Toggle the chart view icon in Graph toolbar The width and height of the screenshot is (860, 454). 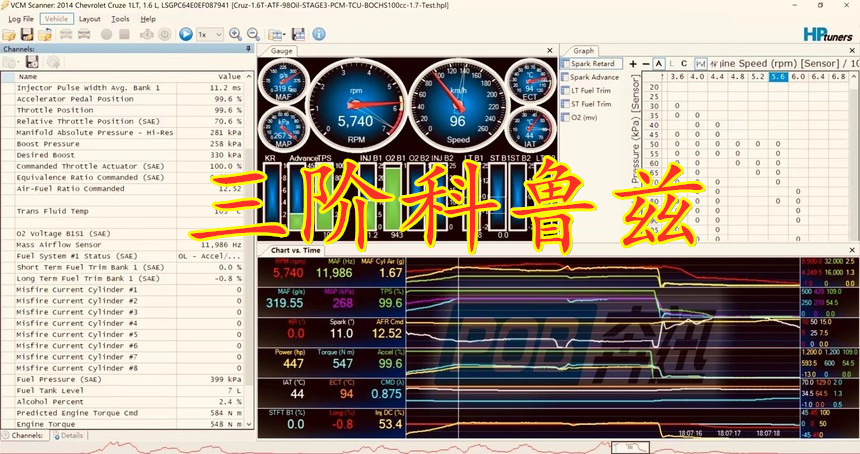tap(700, 64)
